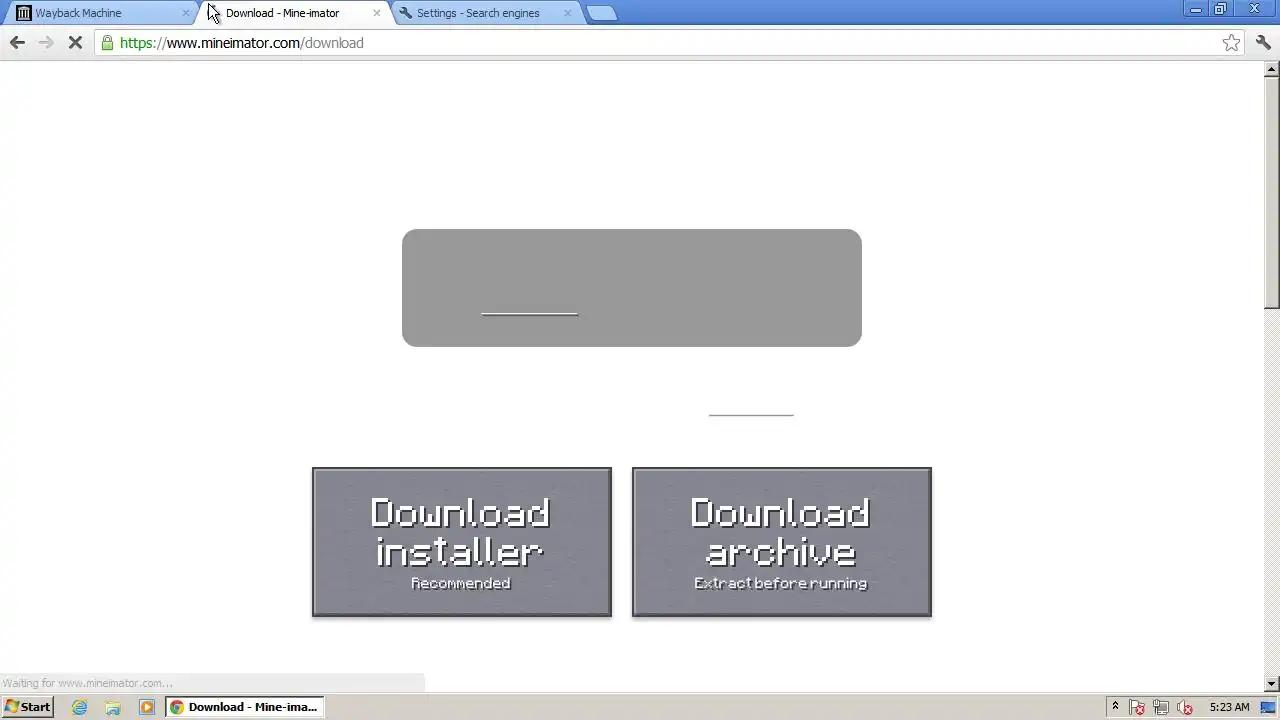The height and width of the screenshot is (720, 1280).
Task: Click the Download archive button
Action: [781, 542]
